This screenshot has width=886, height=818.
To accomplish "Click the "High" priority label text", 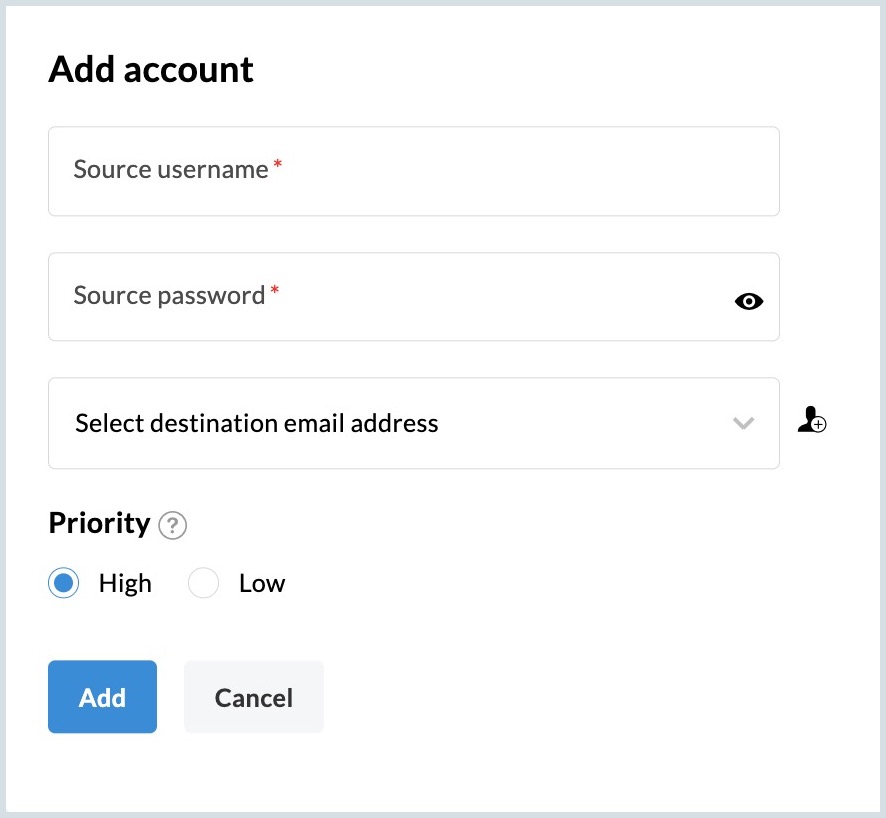I will [x=125, y=583].
